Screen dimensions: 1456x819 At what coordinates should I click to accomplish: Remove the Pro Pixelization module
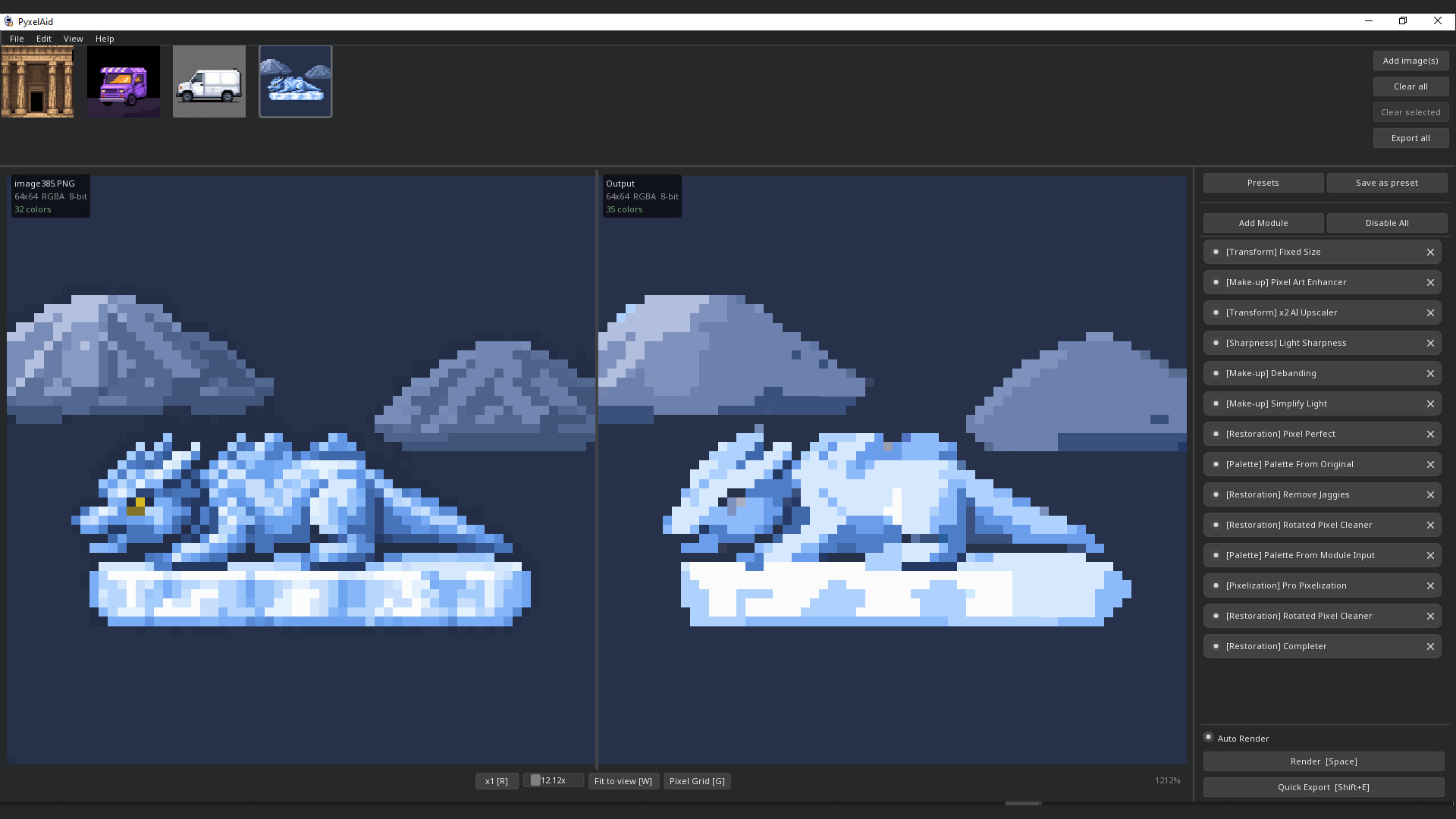tap(1430, 585)
